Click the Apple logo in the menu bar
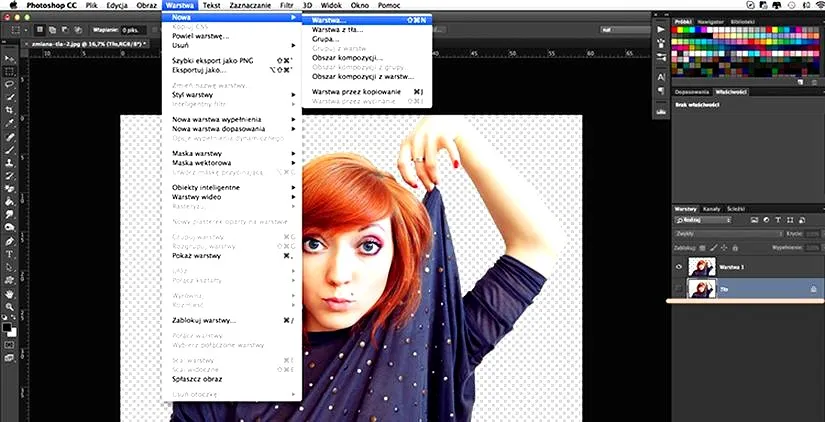This screenshot has width=825, height=422. pyautogui.click(x=10, y=5)
